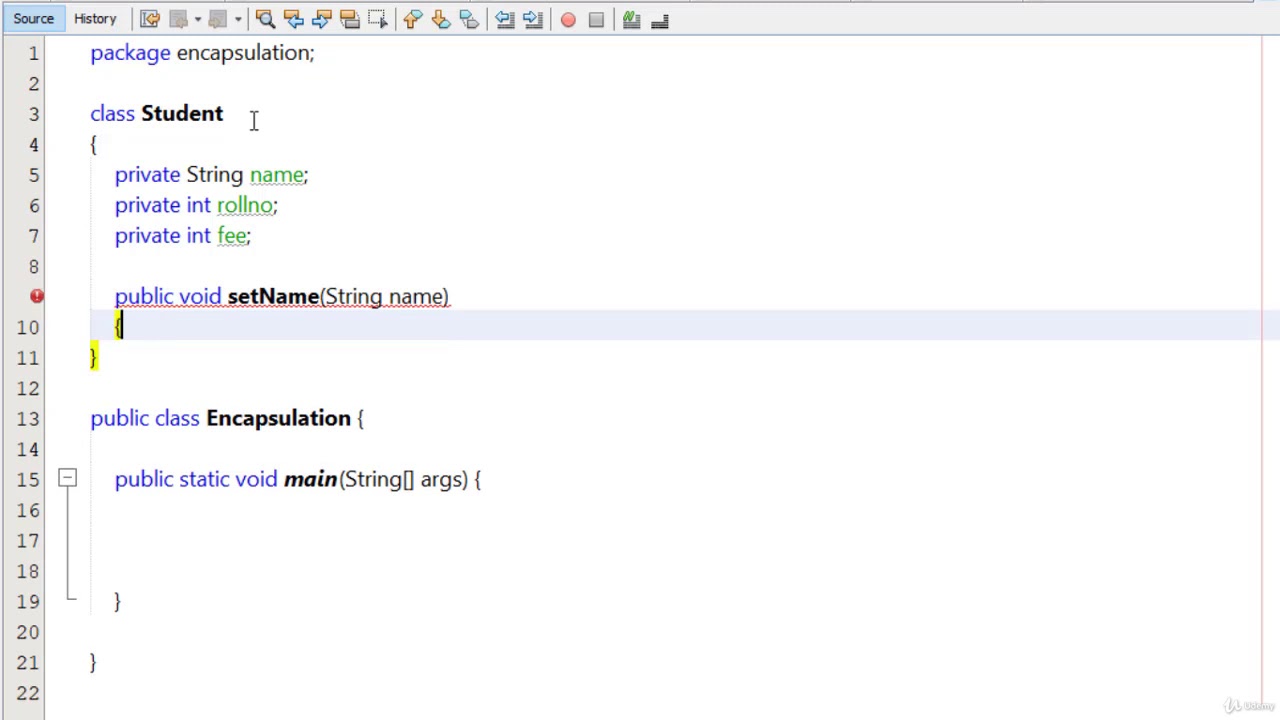Click the 'fee;' field declaration text

(x=234, y=235)
